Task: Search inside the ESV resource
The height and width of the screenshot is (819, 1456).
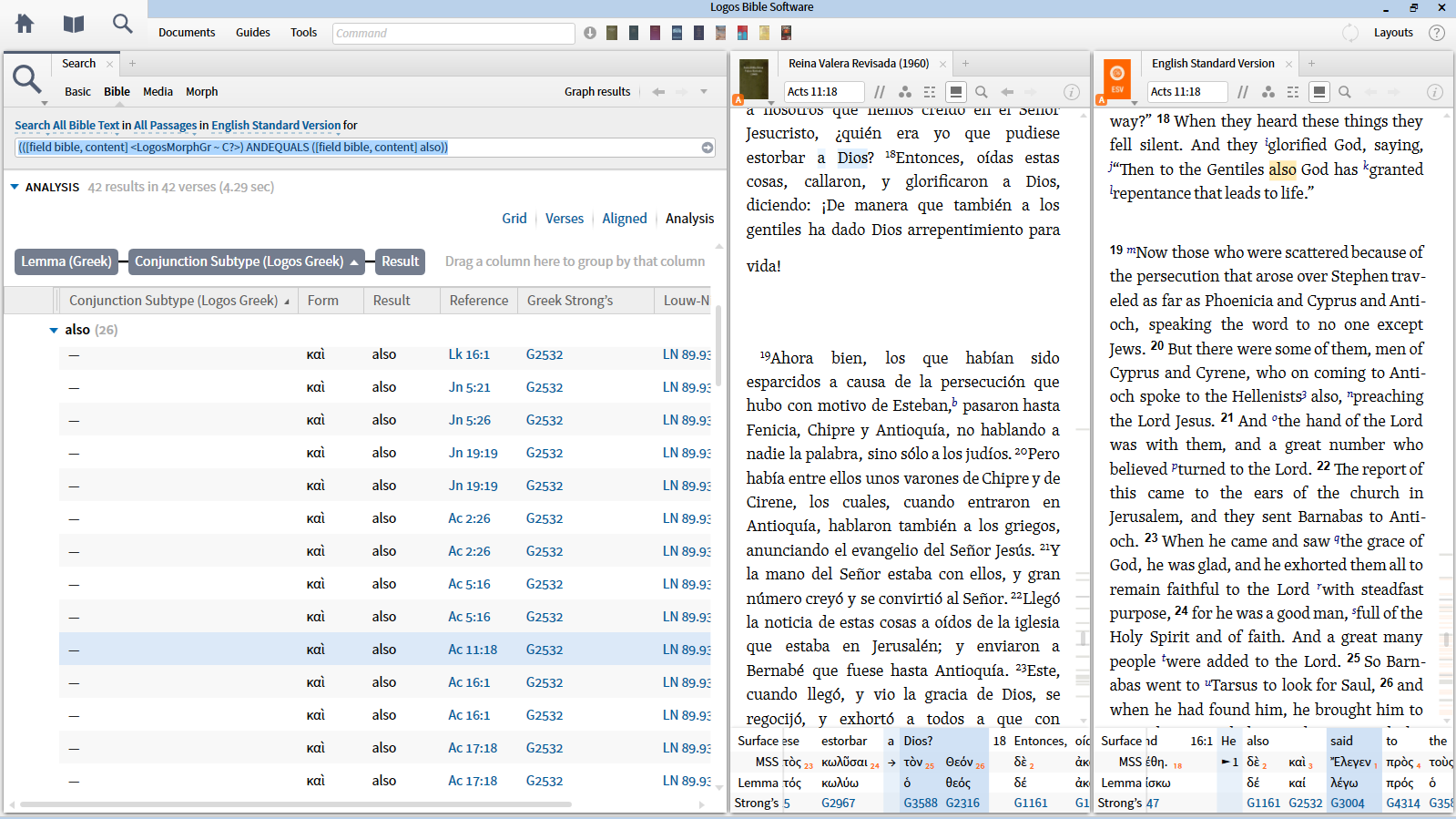Action: [x=1345, y=92]
